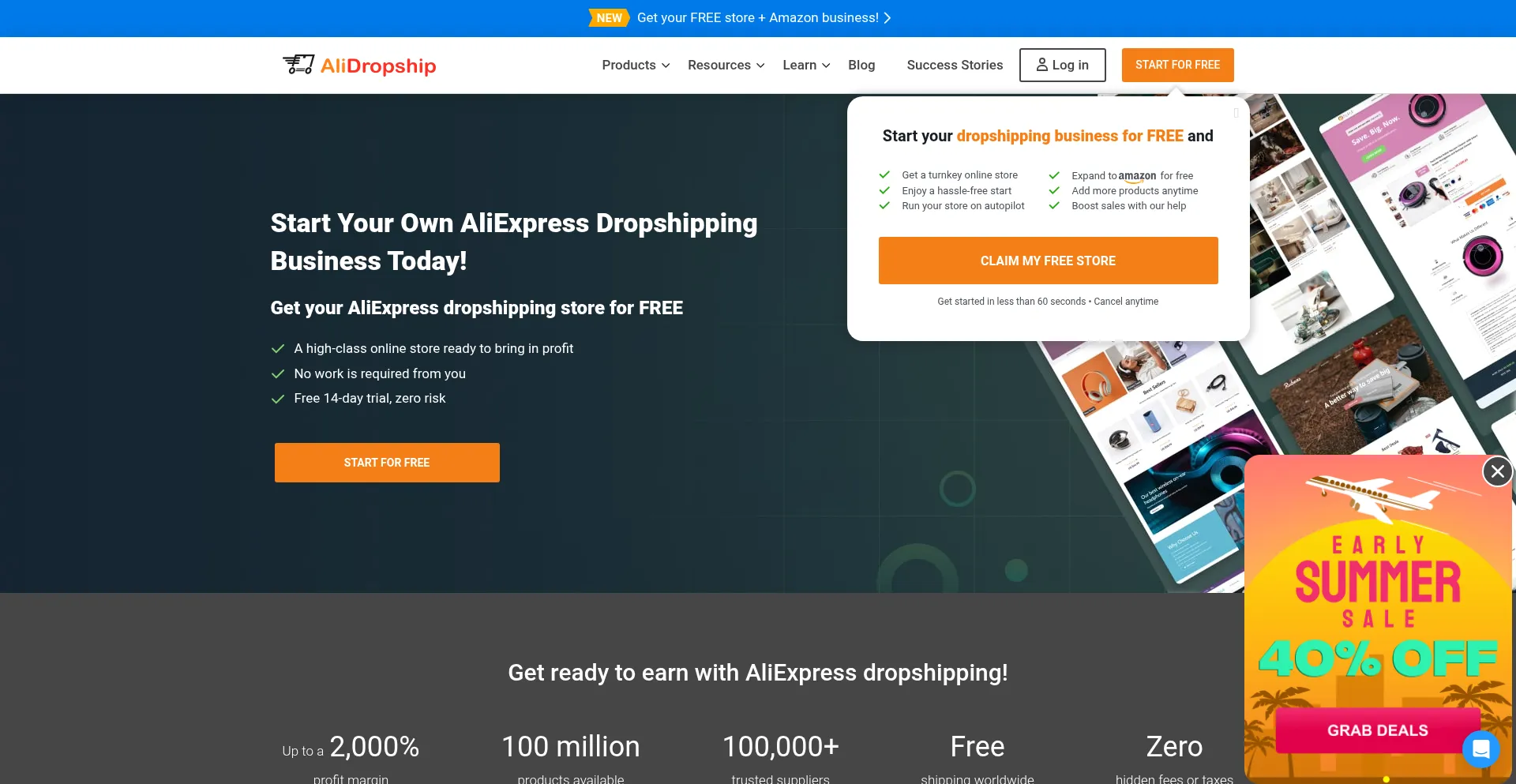Open the live chat bubble widget
1516x784 pixels.
coord(1480,748)
